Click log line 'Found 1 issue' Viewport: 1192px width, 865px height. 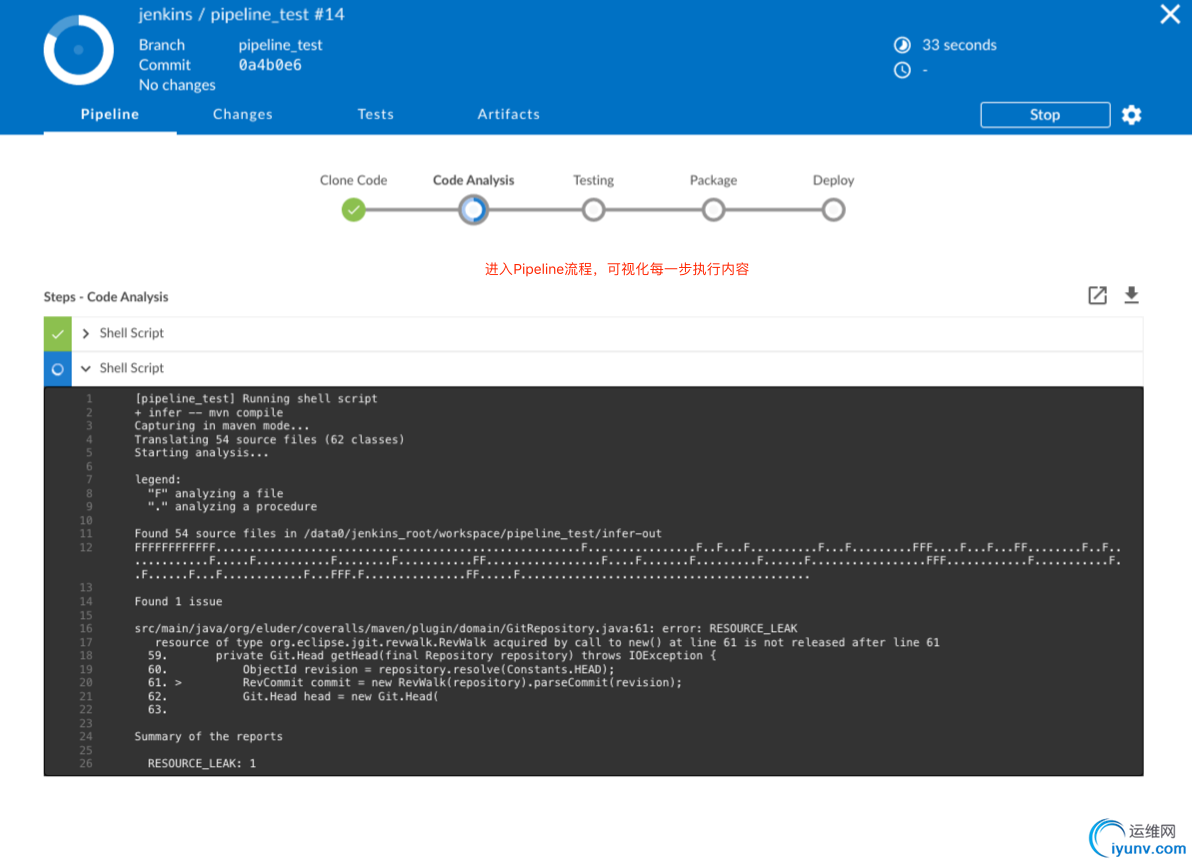point(179,601)
